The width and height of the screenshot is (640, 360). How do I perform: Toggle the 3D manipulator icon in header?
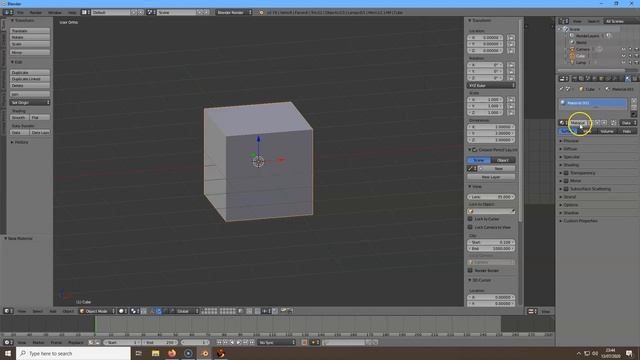click(x=151, y=311)
